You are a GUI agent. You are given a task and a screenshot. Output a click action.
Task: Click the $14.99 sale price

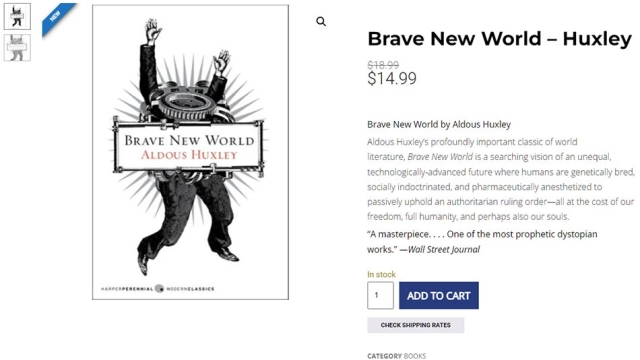click(392, 78)
